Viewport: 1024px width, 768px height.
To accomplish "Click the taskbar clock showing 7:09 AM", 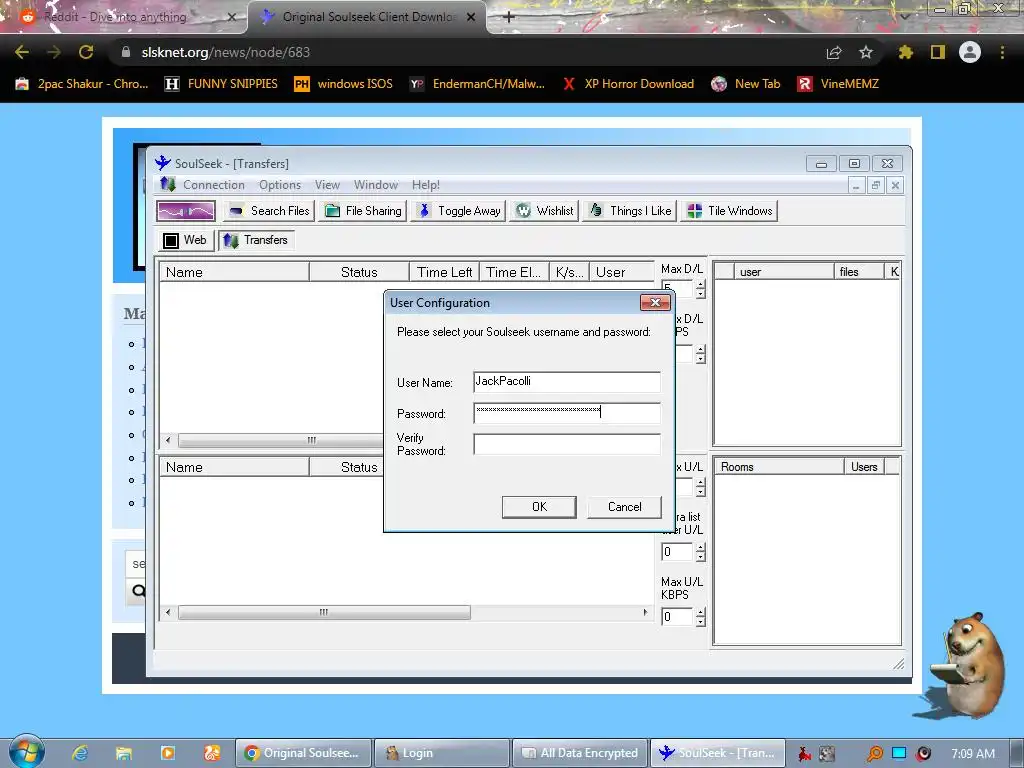I will 972,753.
